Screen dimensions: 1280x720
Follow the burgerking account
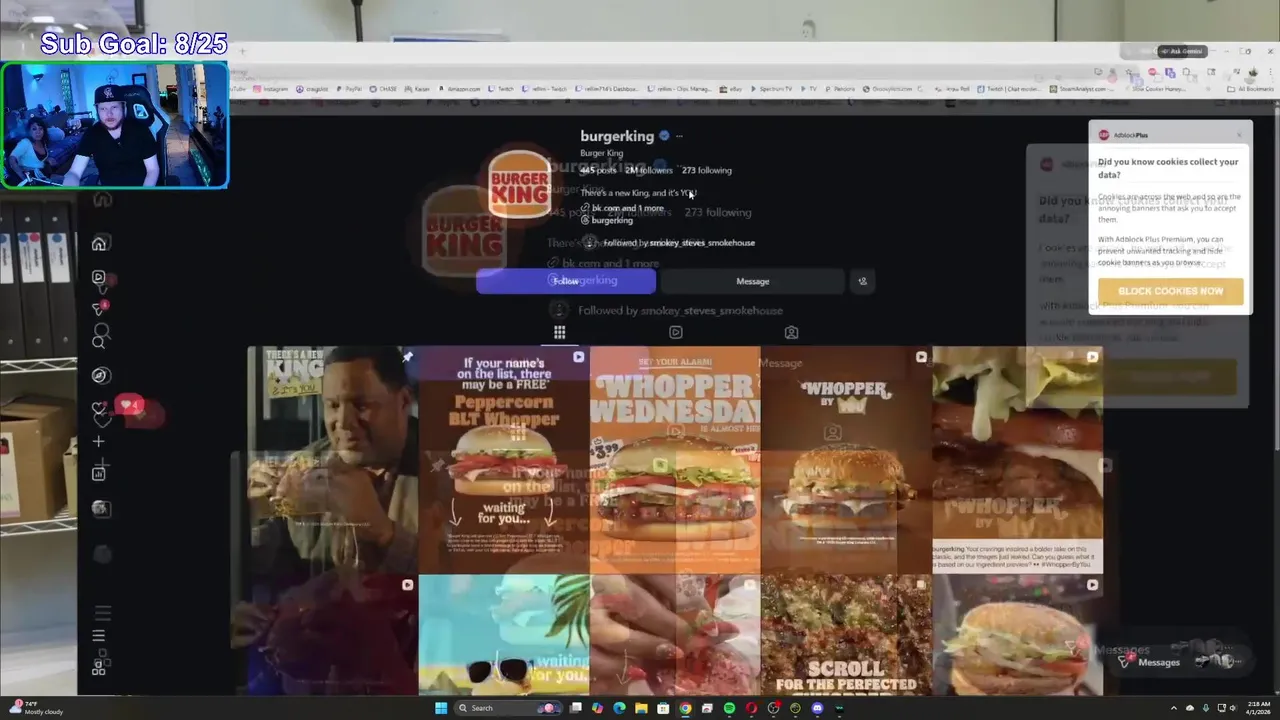566,281
